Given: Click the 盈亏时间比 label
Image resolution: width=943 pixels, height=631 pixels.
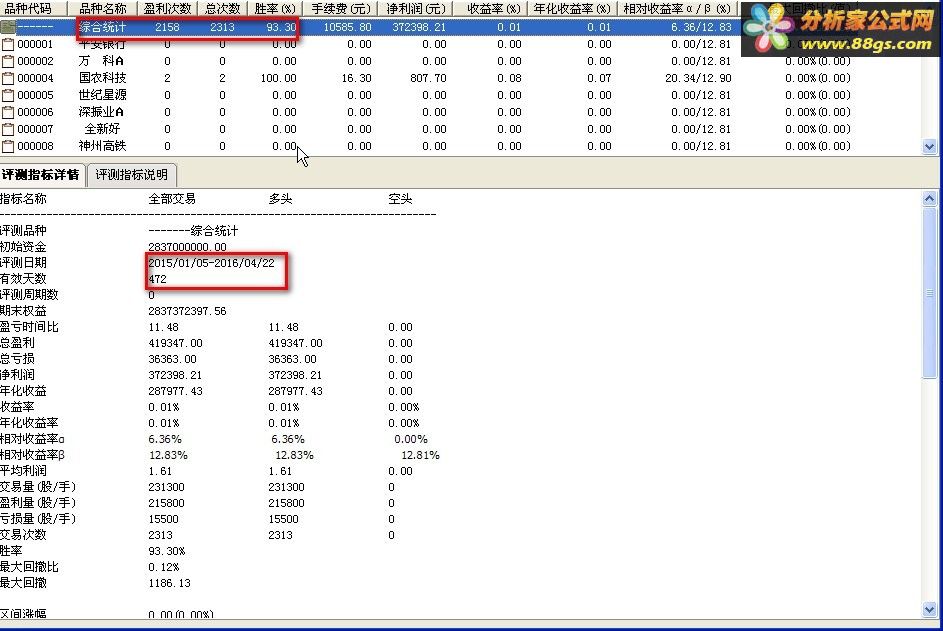Looking at the screenshot, I should pyautogui.click(x=29, y=327).
